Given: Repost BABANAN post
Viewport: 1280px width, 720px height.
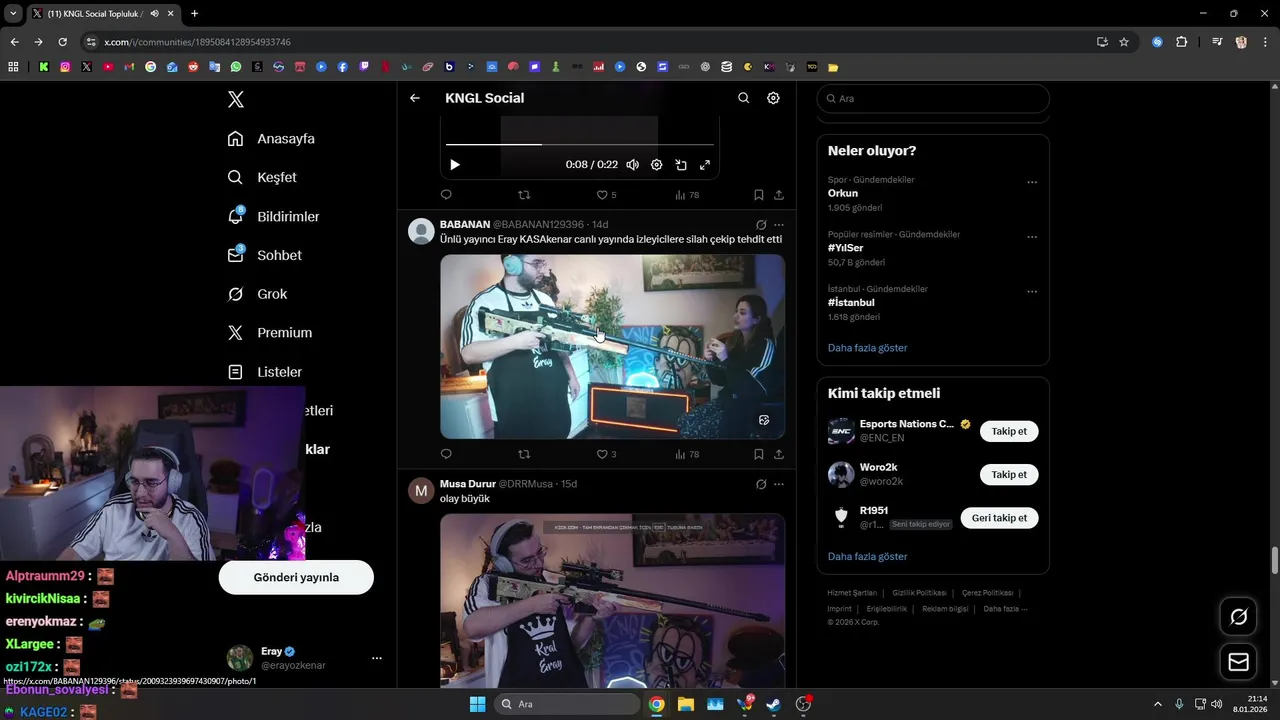Looking at the screenshot, I should [523, 454].
